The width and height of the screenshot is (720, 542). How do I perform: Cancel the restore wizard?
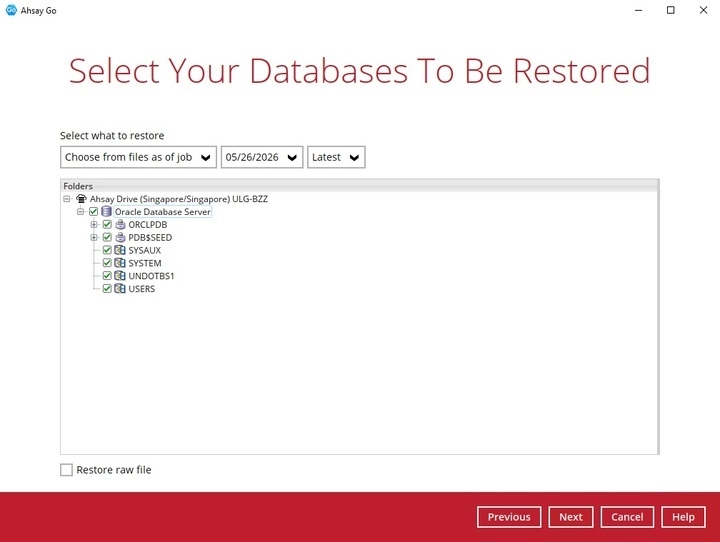627,517
